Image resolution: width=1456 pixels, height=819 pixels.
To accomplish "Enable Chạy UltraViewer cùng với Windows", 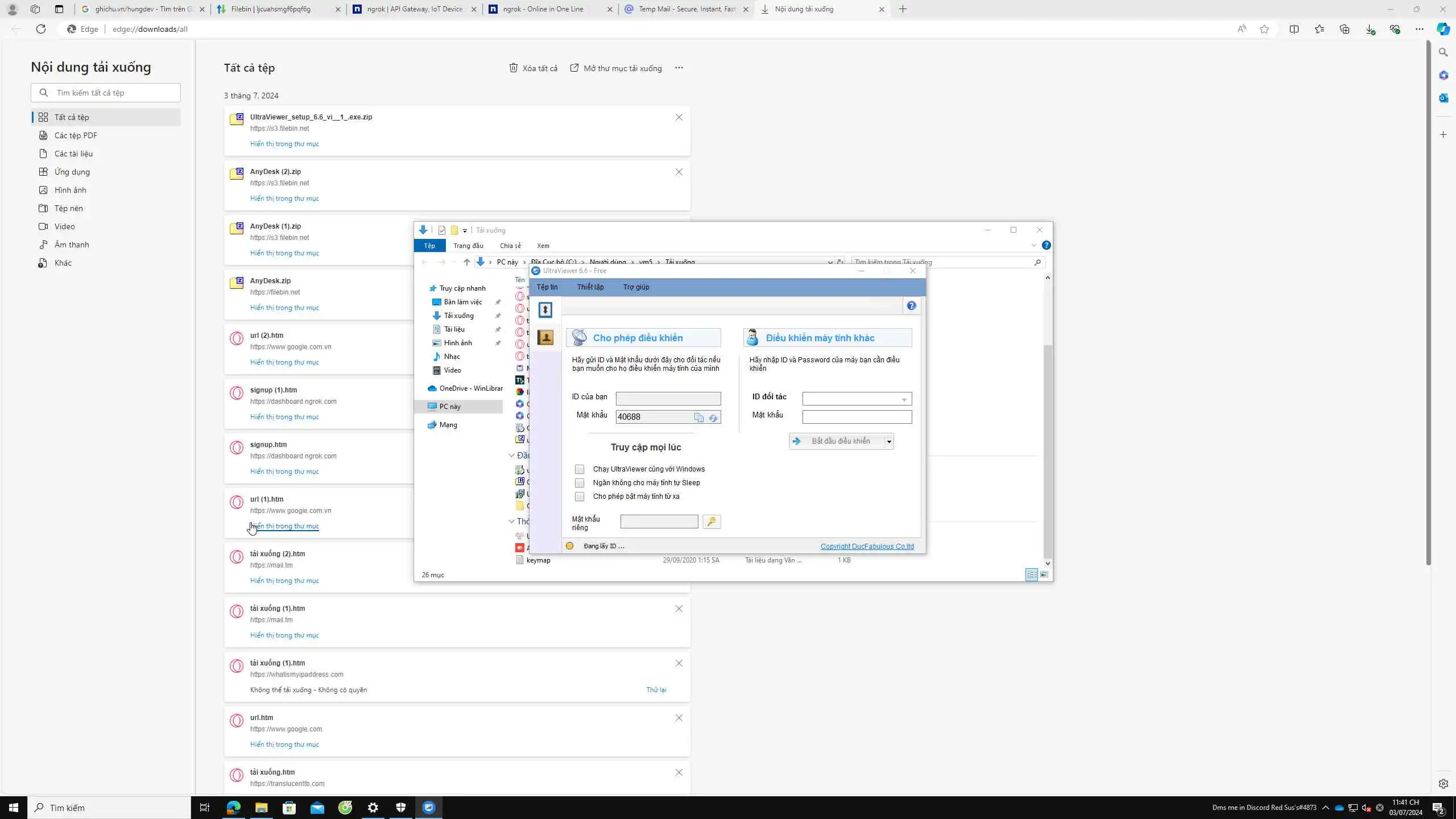I will [x=579, y=469].
